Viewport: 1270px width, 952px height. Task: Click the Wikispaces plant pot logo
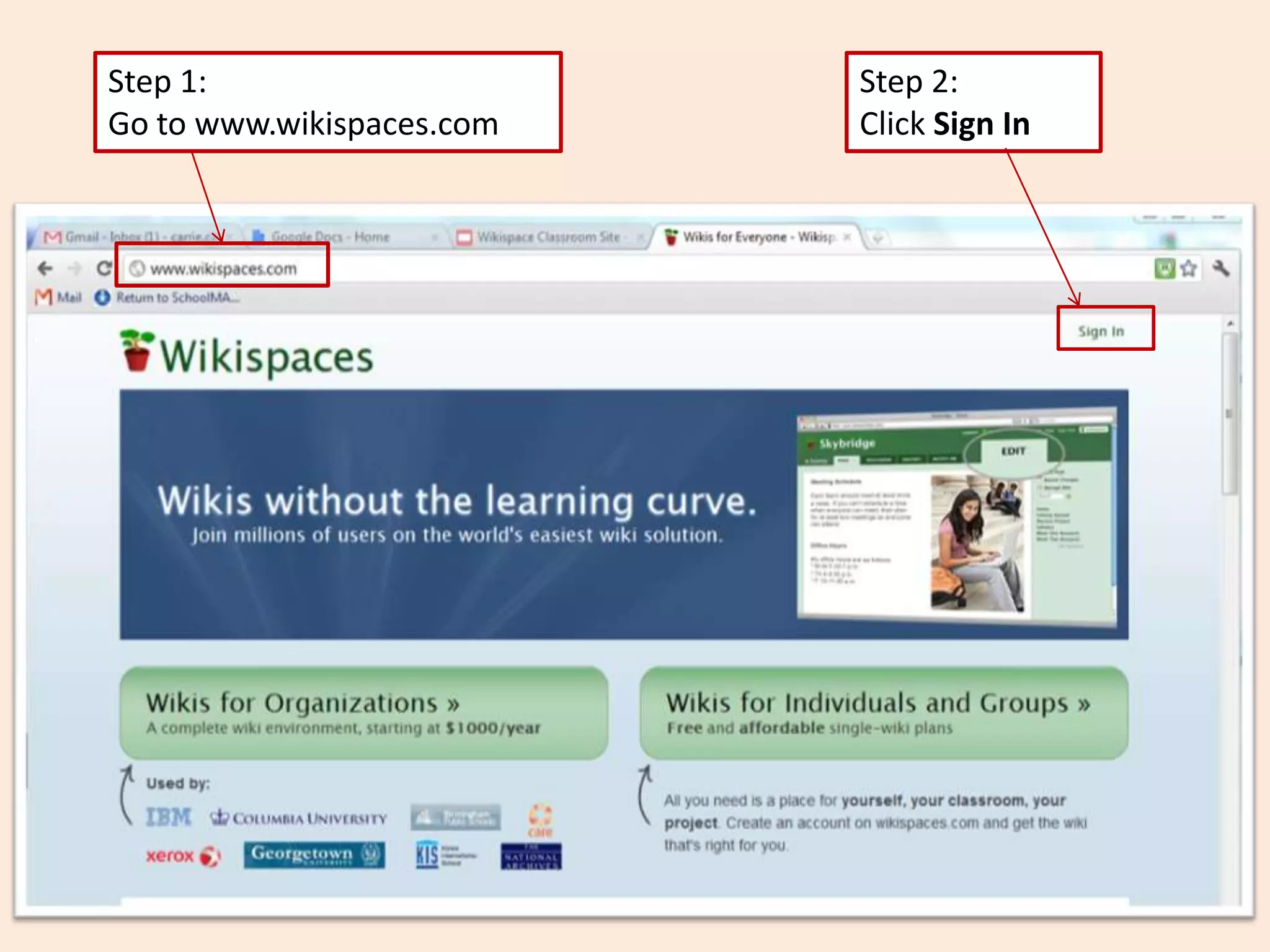click(x=136, y=351)
